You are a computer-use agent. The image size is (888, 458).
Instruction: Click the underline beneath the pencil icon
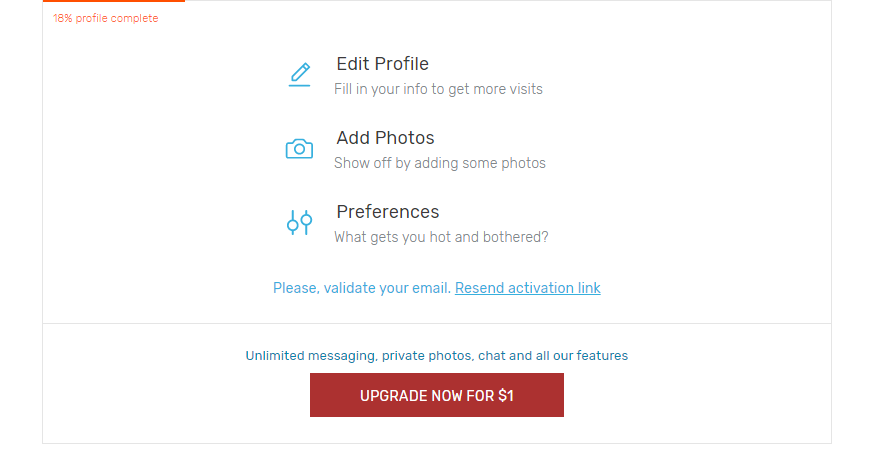[x=300, y=85]
